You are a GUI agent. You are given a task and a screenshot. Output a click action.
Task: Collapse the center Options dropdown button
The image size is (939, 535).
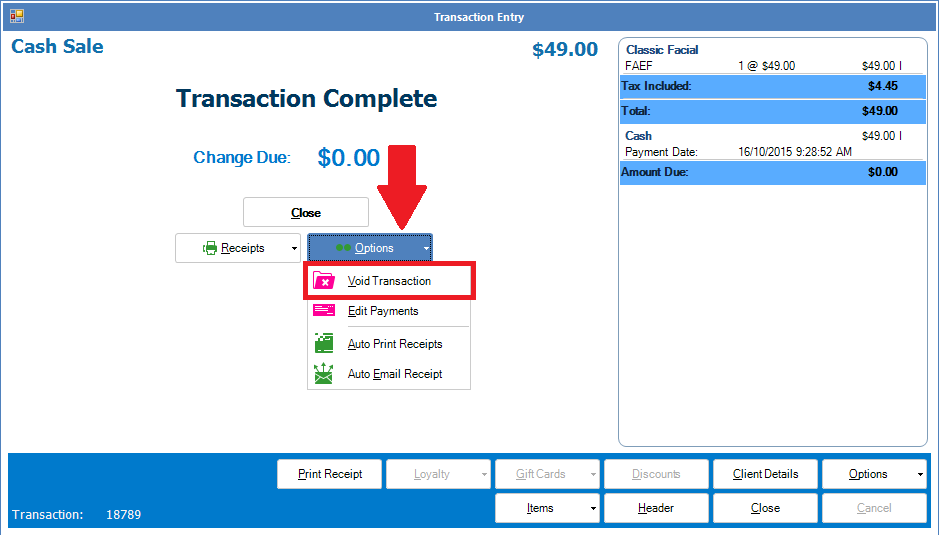370,248
